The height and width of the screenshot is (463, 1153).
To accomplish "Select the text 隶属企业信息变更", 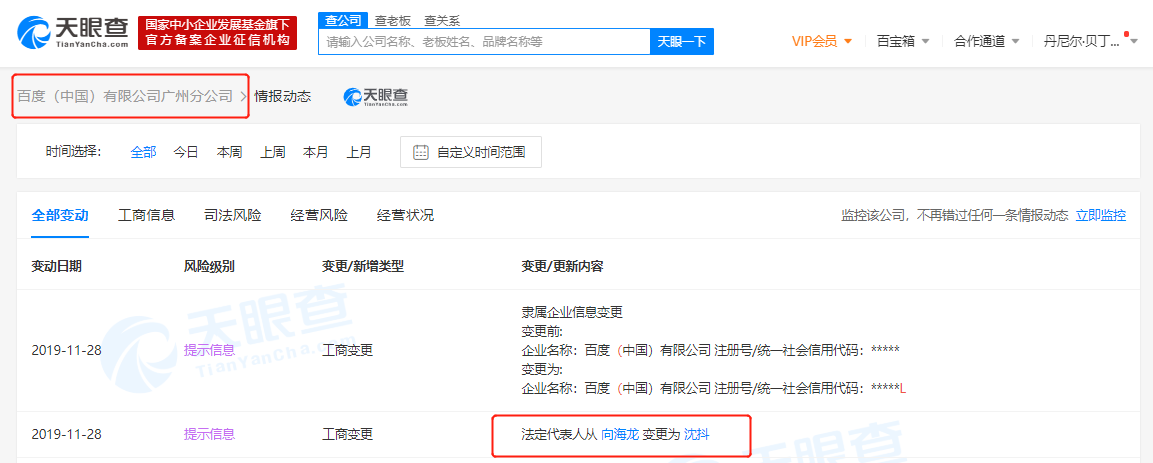I will (572, 312).
